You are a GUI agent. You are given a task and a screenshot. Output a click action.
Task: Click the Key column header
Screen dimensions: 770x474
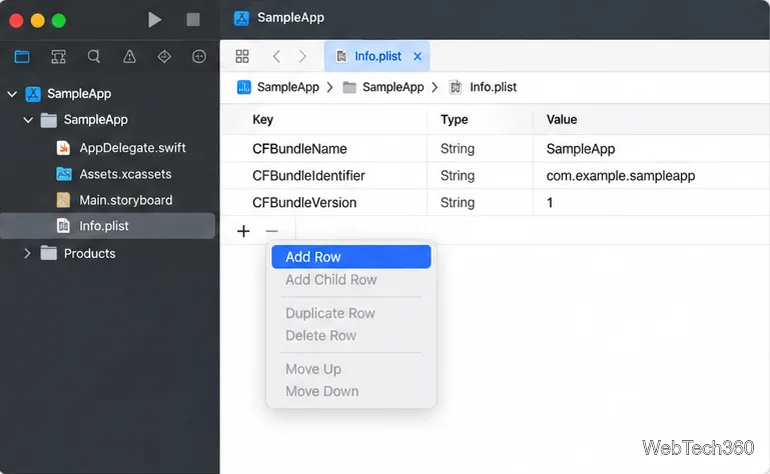[x=263, y=120]
